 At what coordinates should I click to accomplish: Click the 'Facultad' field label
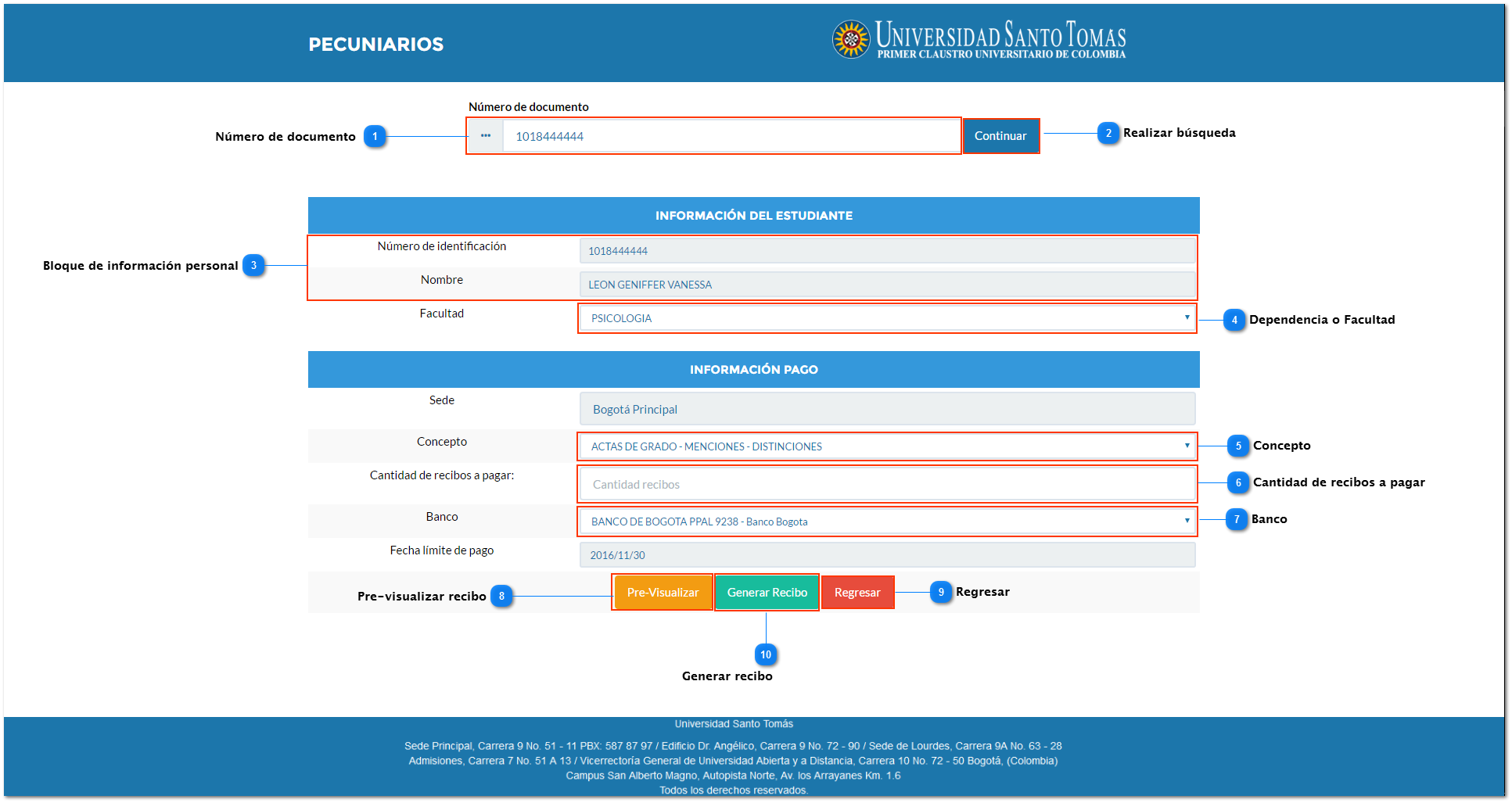point(442,314)
